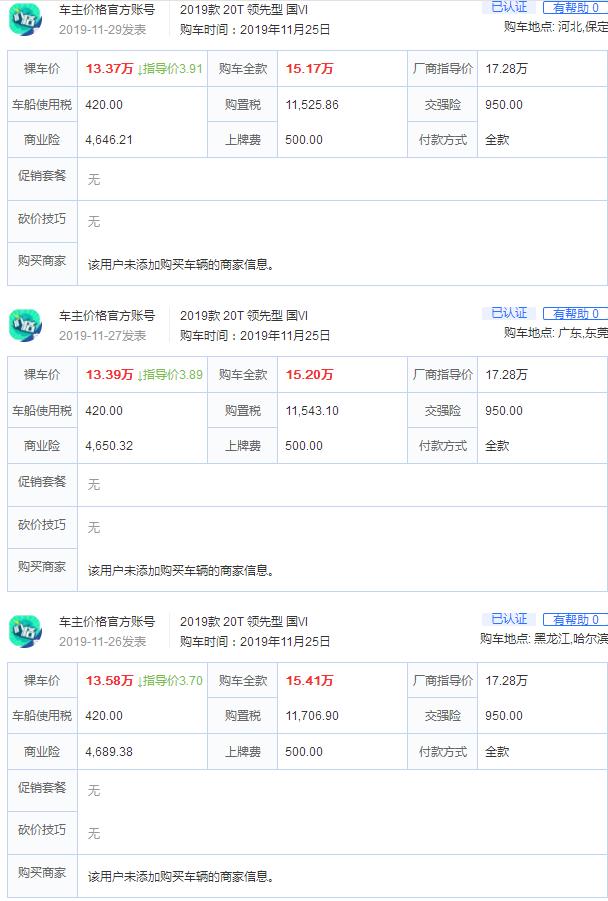Click 厂商指导价 17.28万 in the 13.37万 table

pos(506,68)
